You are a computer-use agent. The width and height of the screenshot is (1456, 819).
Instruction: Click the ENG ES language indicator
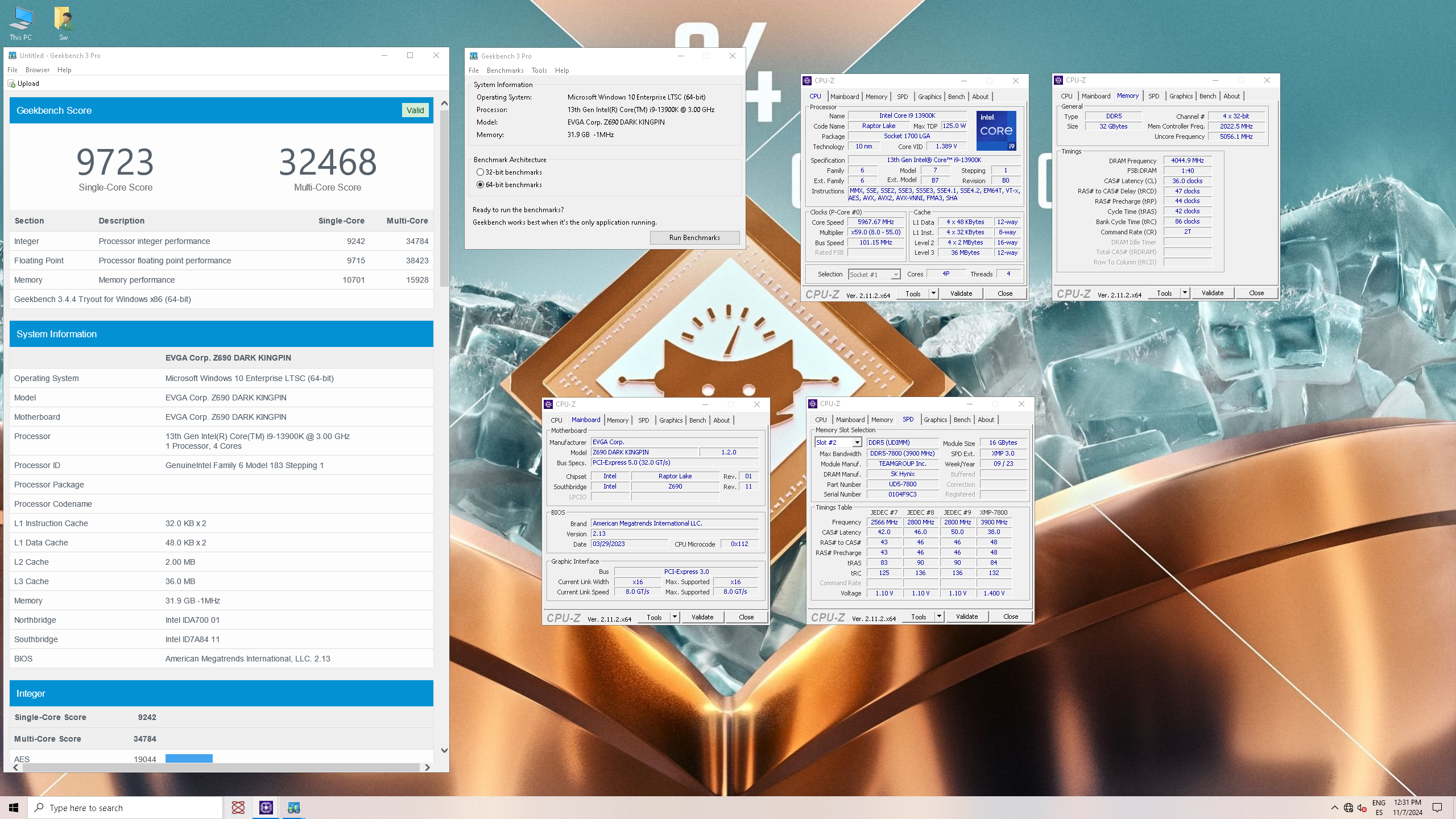click(1379, 808)
